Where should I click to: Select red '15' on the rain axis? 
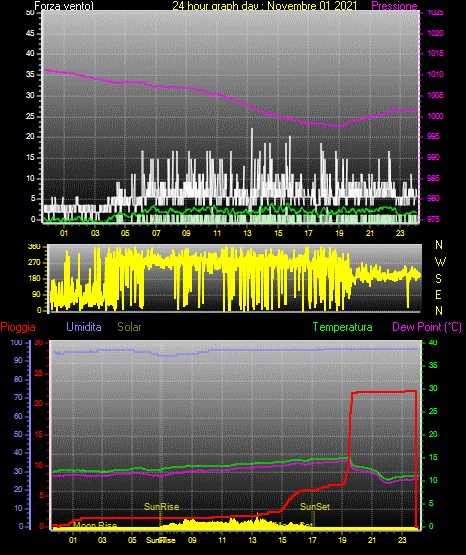(39, 434)
